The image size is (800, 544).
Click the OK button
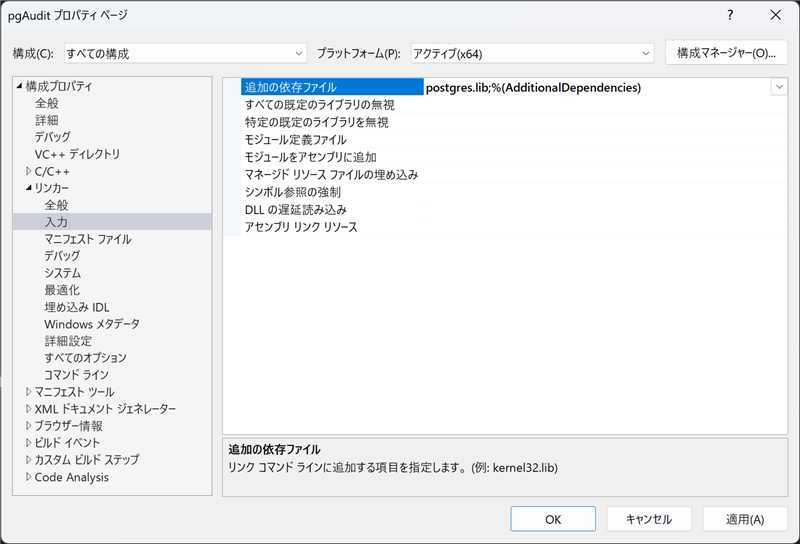click(x=553, y=519)
